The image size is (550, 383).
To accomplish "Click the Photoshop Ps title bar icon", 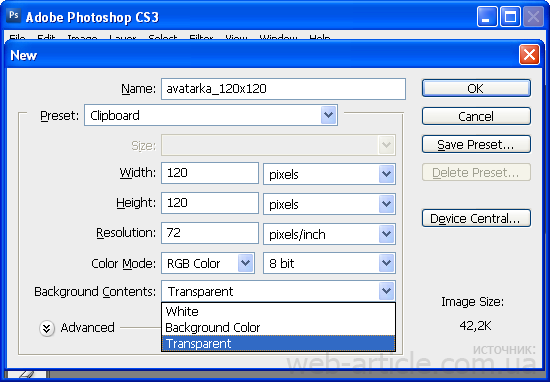I will (14, 15).
